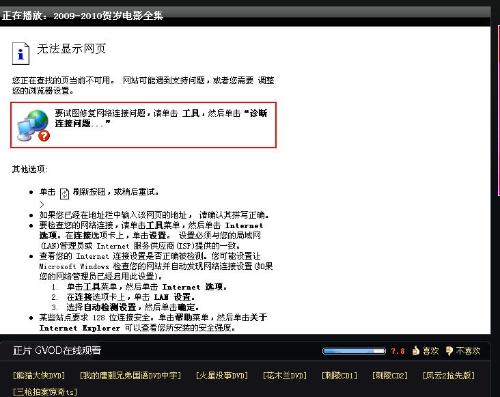Viewport: 500px width, 397px height.
Task: Click the page info icon beside 无法显示网页
Action: (21, 53)
